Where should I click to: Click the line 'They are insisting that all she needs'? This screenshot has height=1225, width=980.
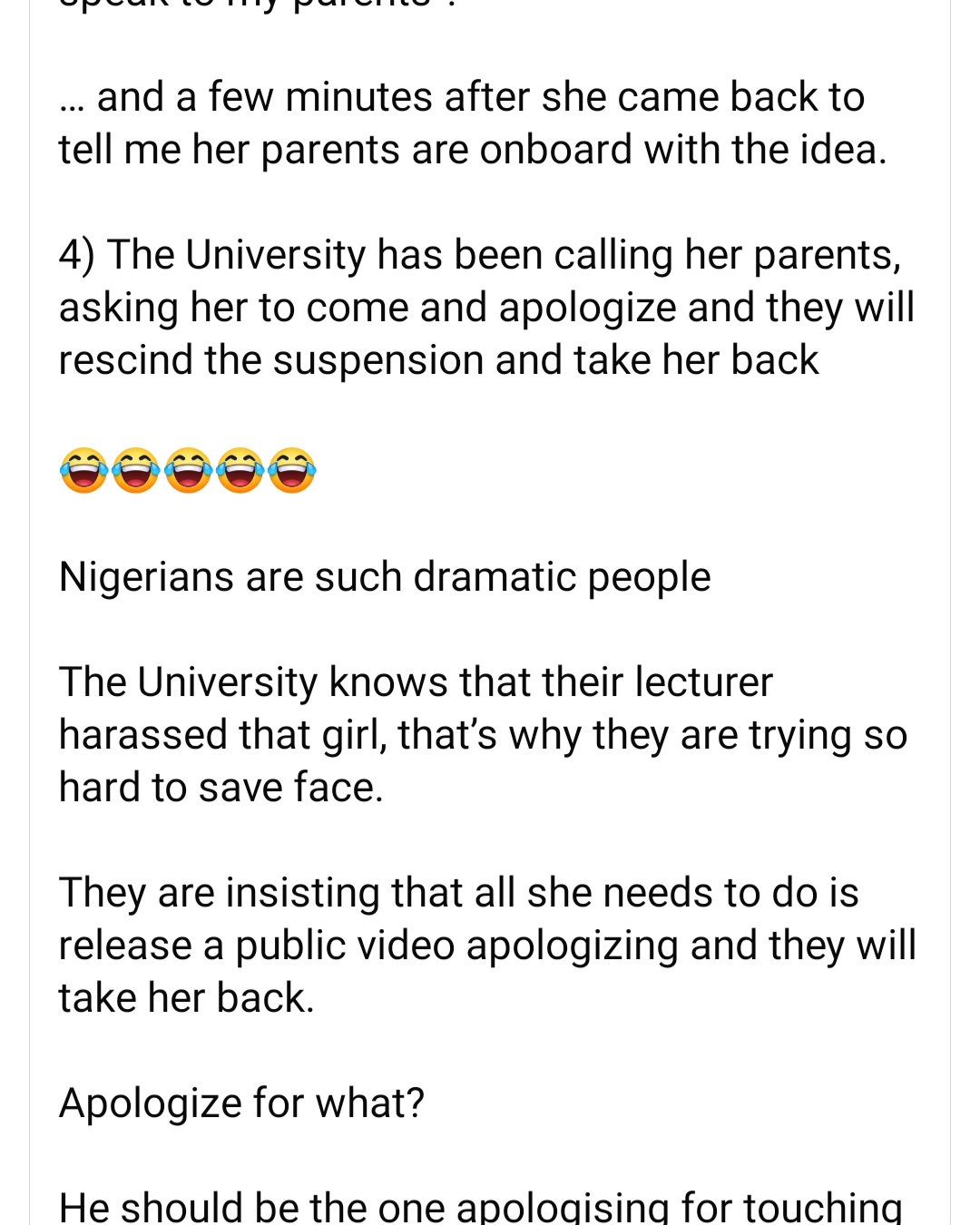(458, 893)
